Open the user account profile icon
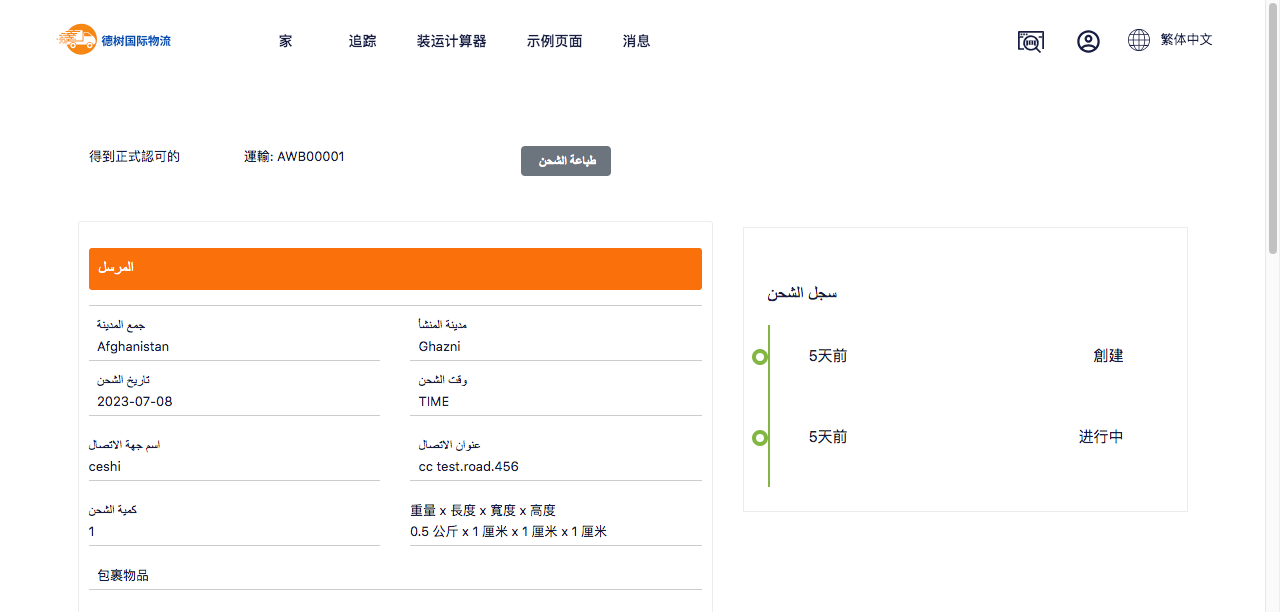Viewport: 1280px width, 612px height. 1088,41
